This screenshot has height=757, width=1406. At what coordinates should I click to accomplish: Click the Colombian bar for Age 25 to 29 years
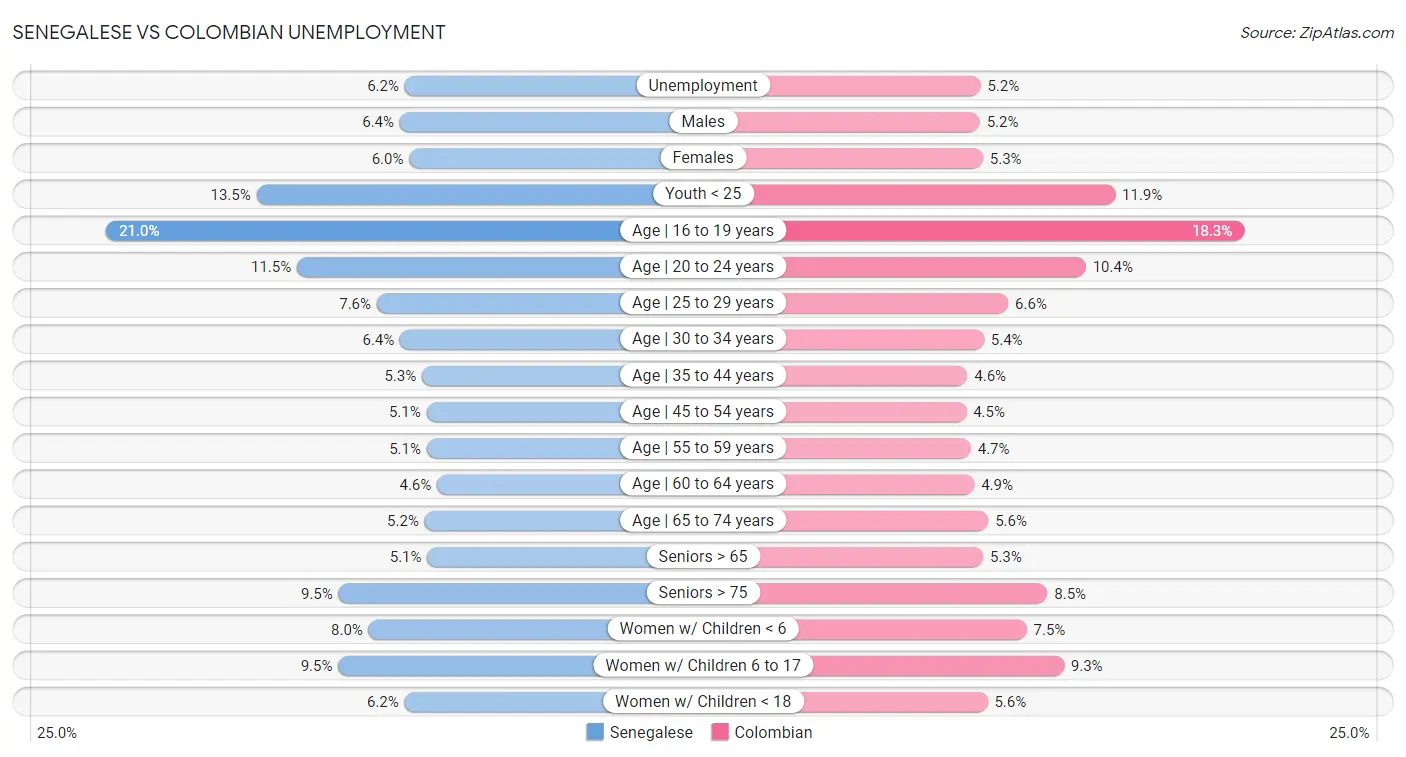click(x=895, y=303)
